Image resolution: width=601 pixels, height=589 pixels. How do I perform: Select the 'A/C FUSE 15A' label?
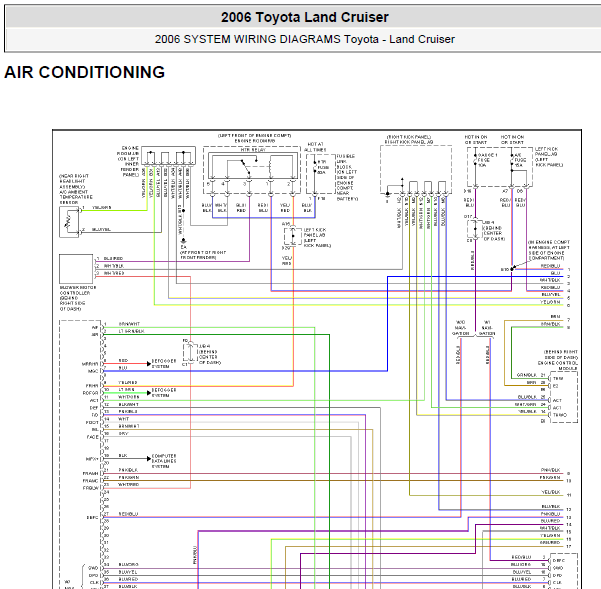520,160
